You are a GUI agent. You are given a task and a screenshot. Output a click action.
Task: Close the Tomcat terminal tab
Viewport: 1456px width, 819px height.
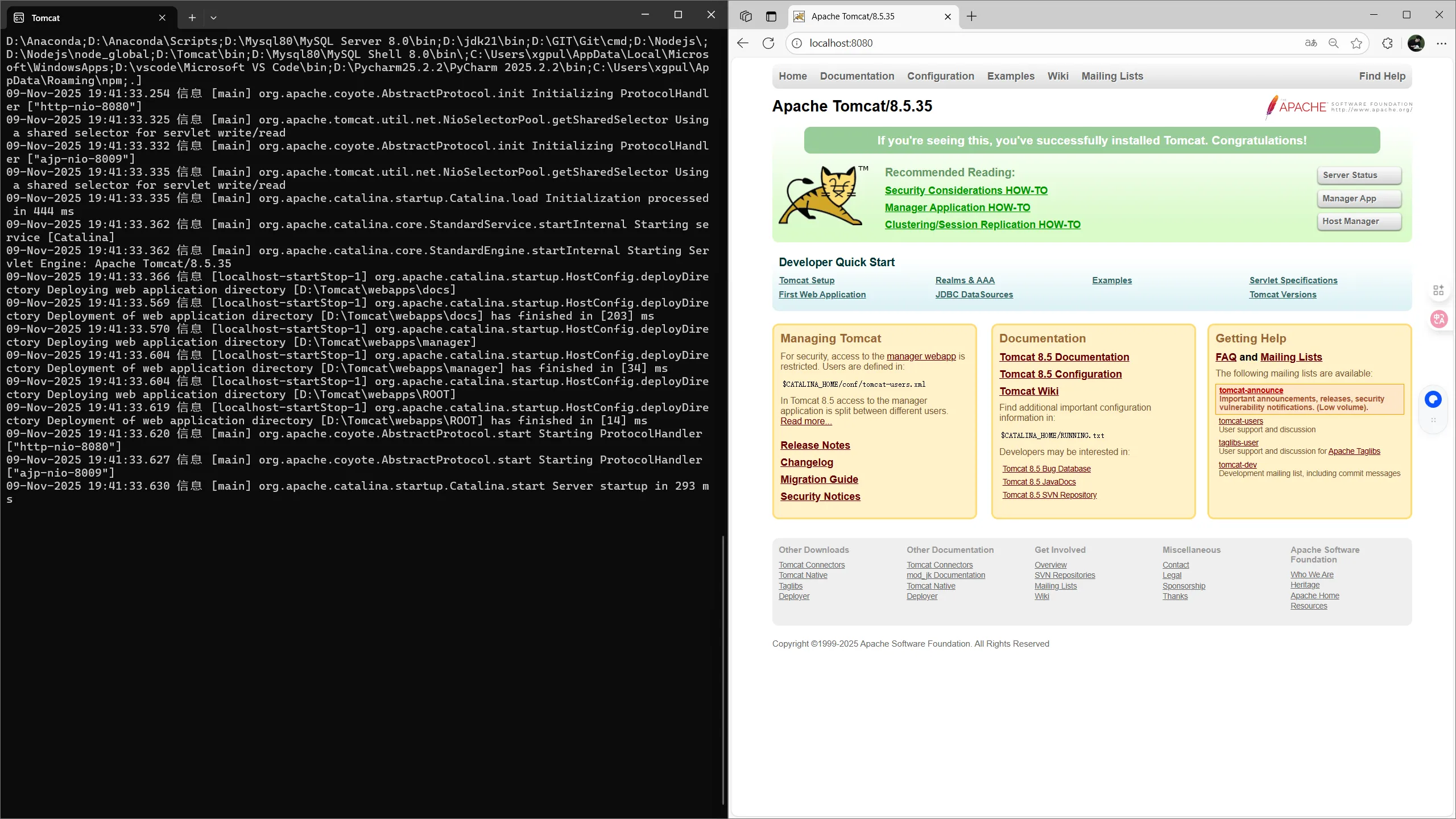[x=162, y=18]
